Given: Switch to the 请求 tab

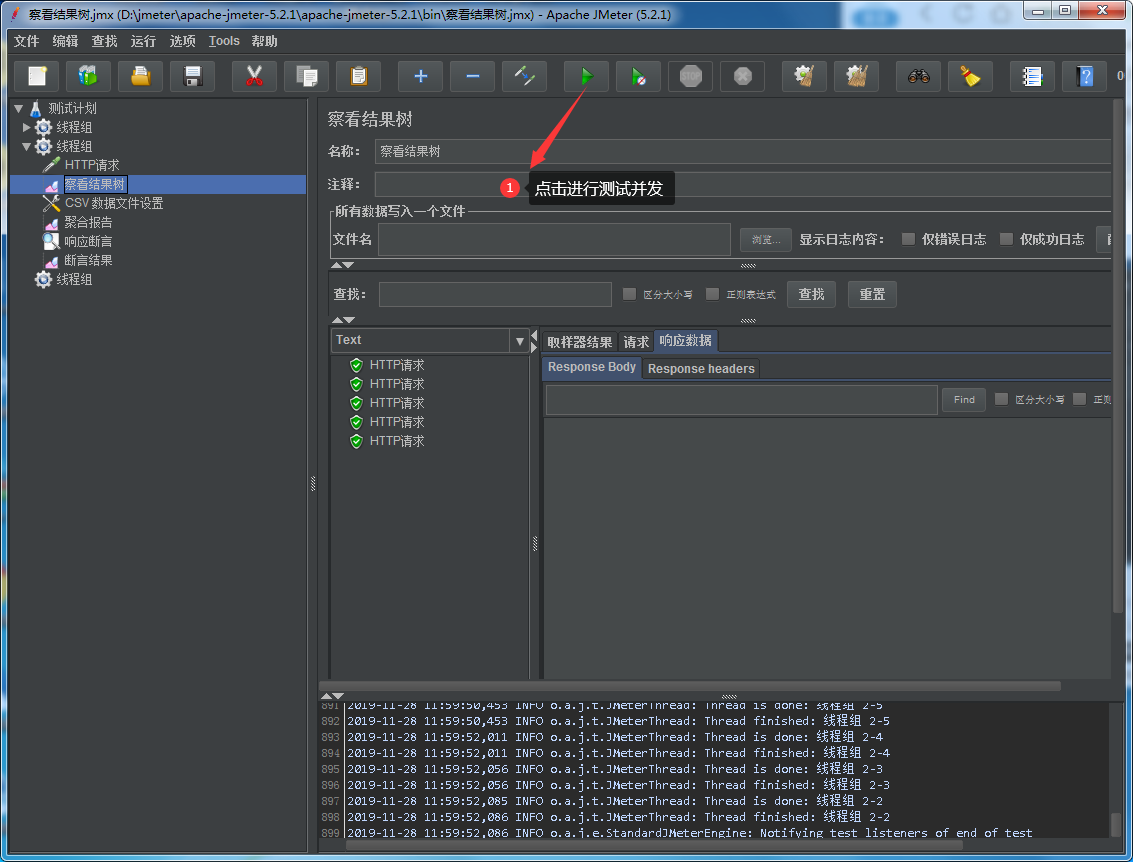Looking at the screenshot, I should [x=636, y=342].
